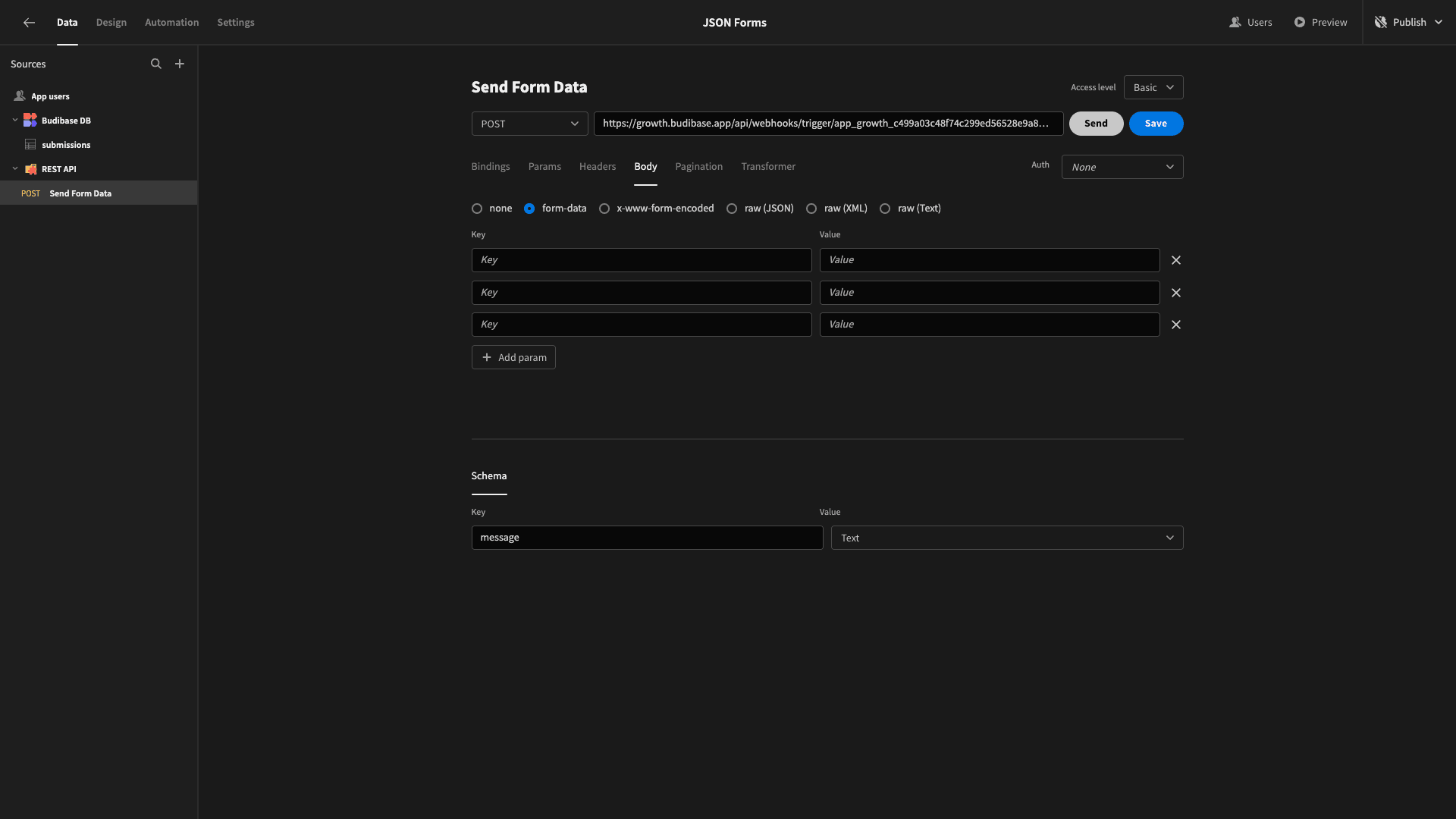Click the schema message key field

(x=647, y=538)
